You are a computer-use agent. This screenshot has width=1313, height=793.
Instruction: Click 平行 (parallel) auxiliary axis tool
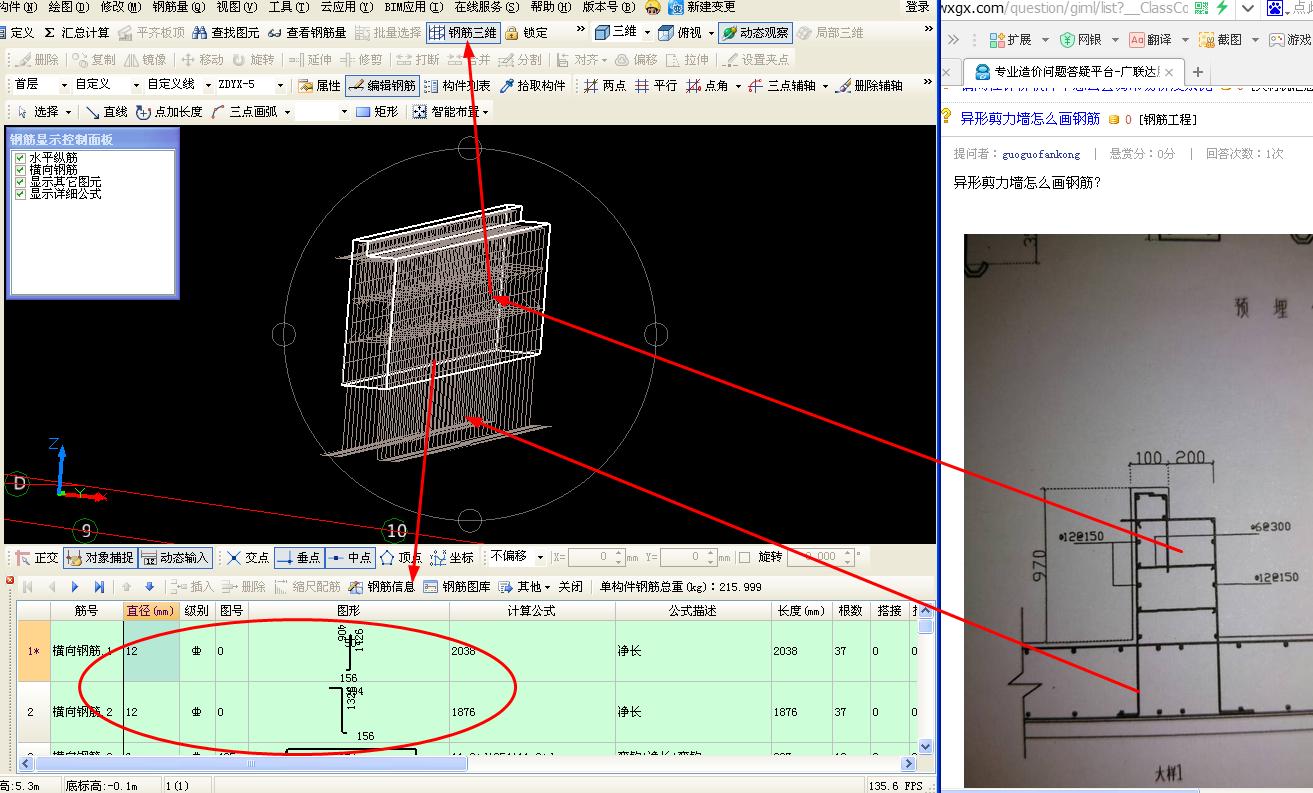[656, 85]
